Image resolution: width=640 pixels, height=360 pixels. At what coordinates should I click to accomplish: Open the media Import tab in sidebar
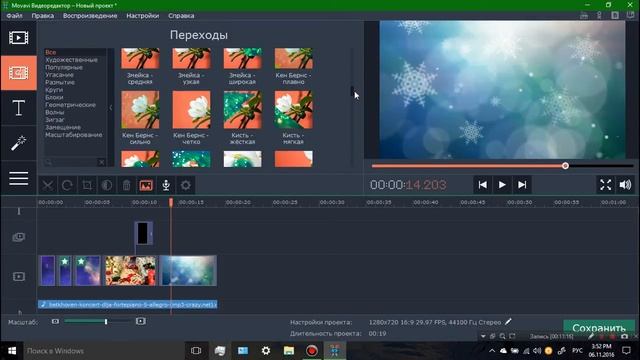[x=18, y=38]
